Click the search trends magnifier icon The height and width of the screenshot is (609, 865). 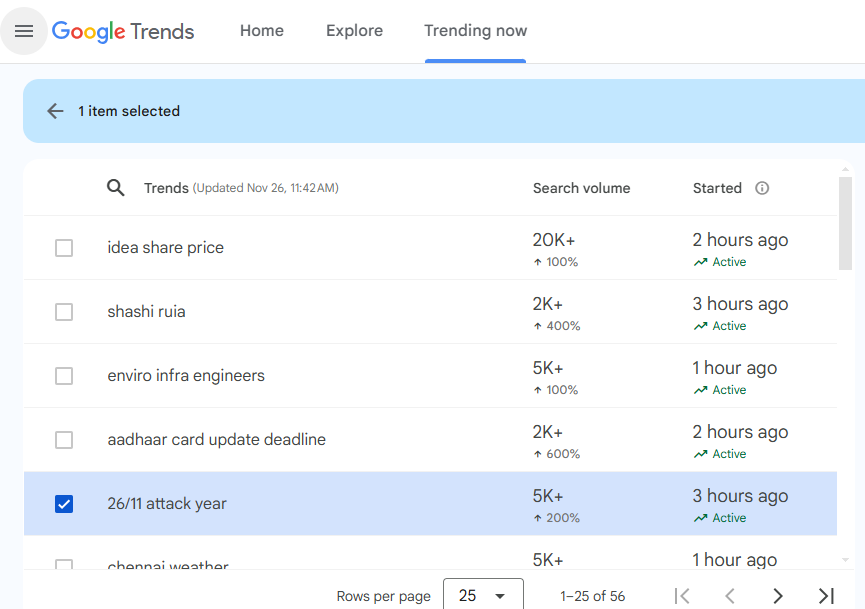(x=116, y=188)
